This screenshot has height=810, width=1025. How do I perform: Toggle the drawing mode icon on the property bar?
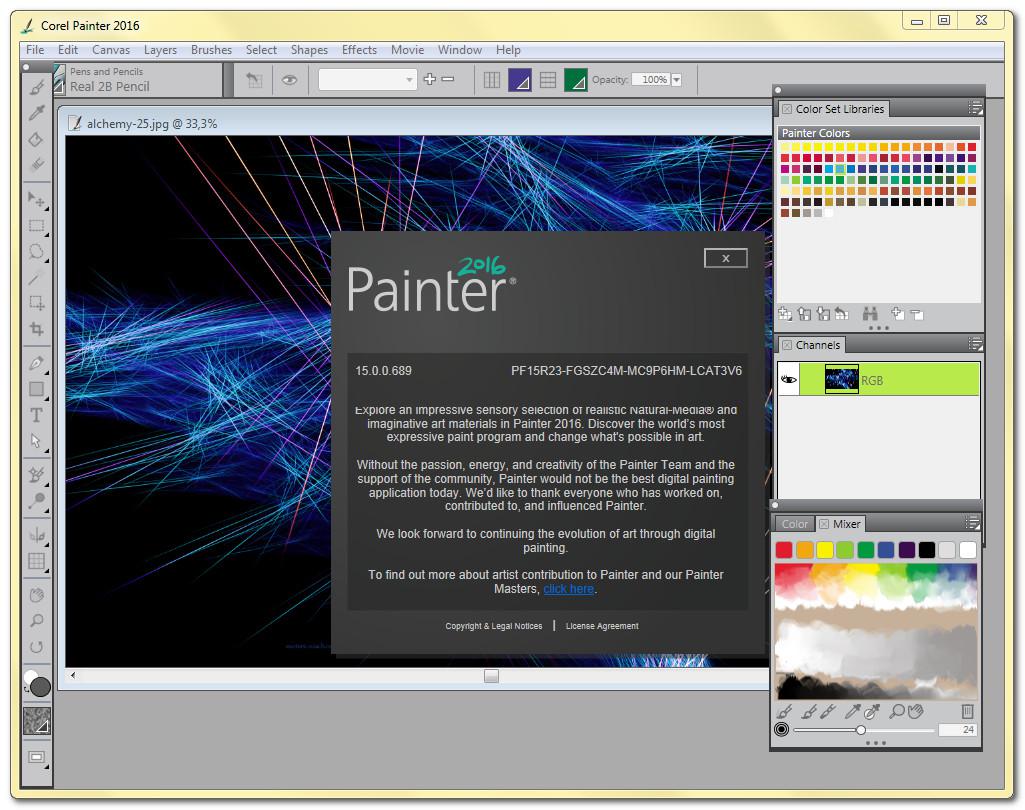pos(253,79)
